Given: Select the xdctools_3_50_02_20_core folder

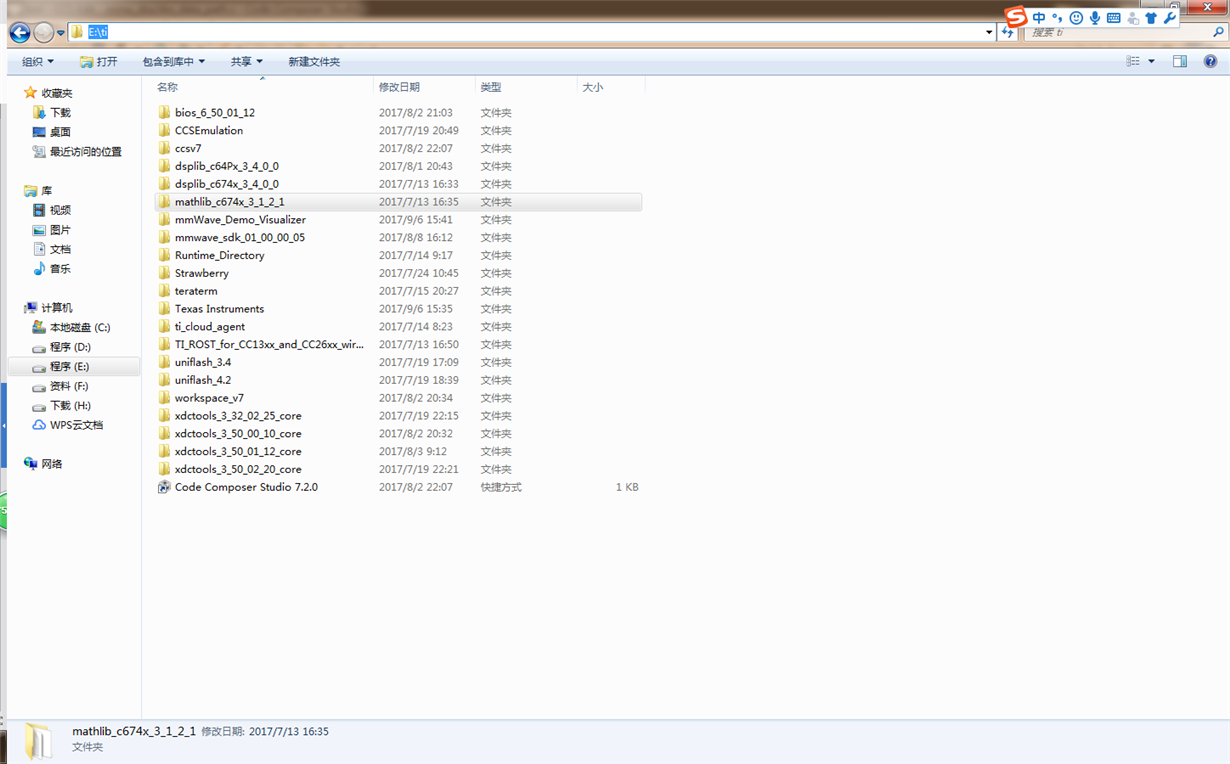Looking at the screenshot, I should click(238, 469).
